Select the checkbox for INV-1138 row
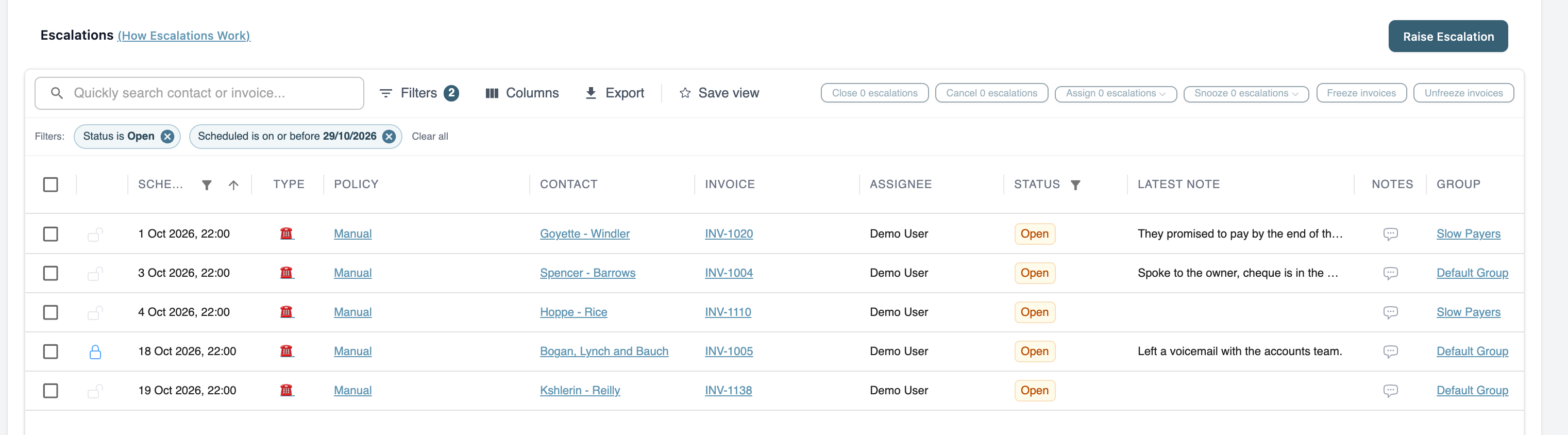Viewport: 1568px width, 435px height. click(x=50, y=391)
